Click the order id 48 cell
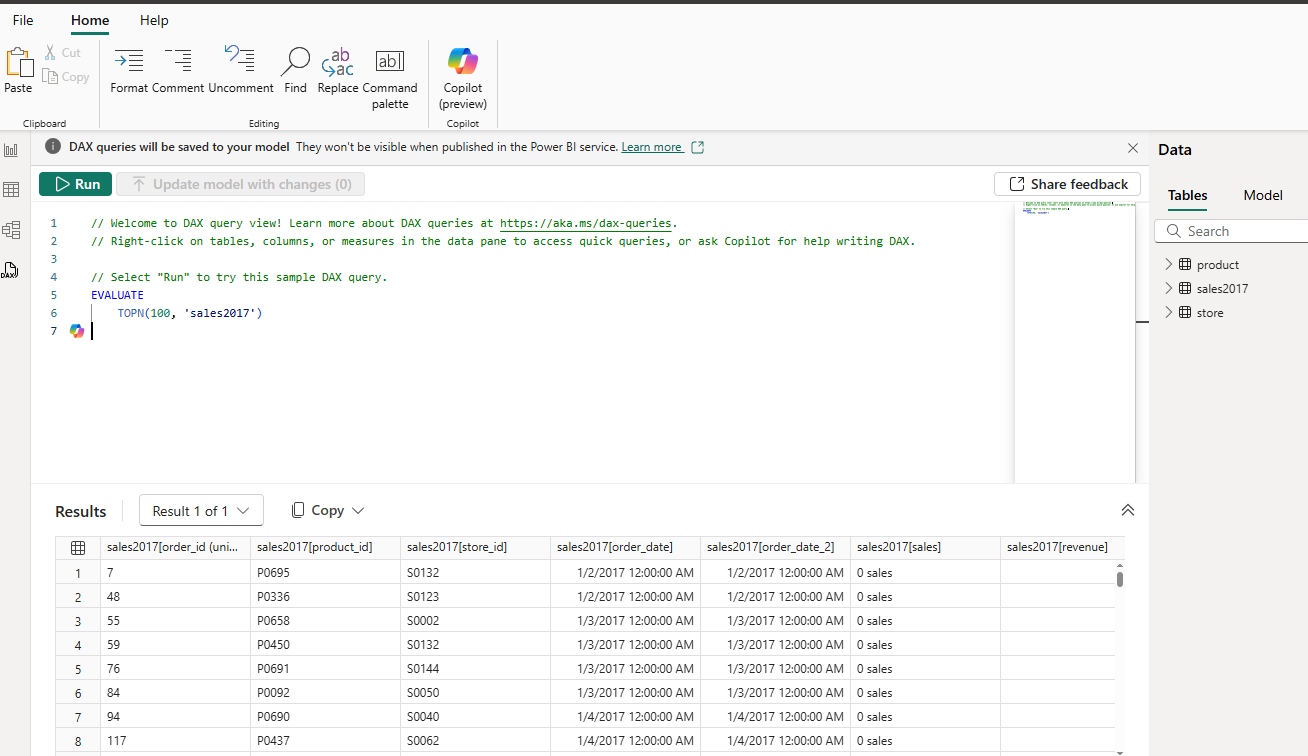1308x756 pixels. 175,597
